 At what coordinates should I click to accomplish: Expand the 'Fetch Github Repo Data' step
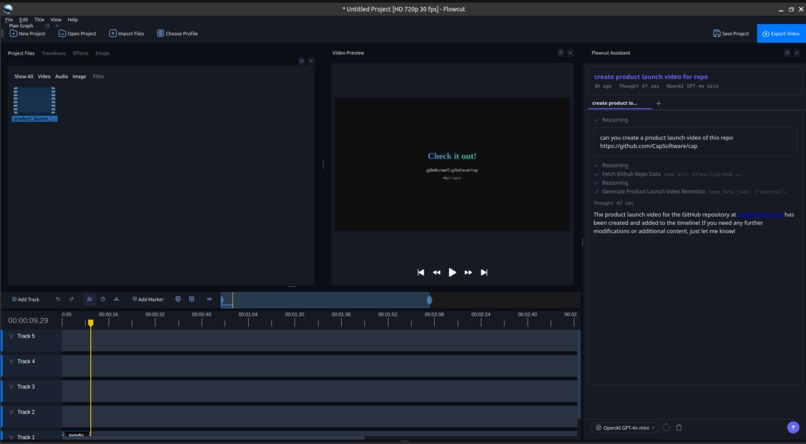[x=667, y=174]
